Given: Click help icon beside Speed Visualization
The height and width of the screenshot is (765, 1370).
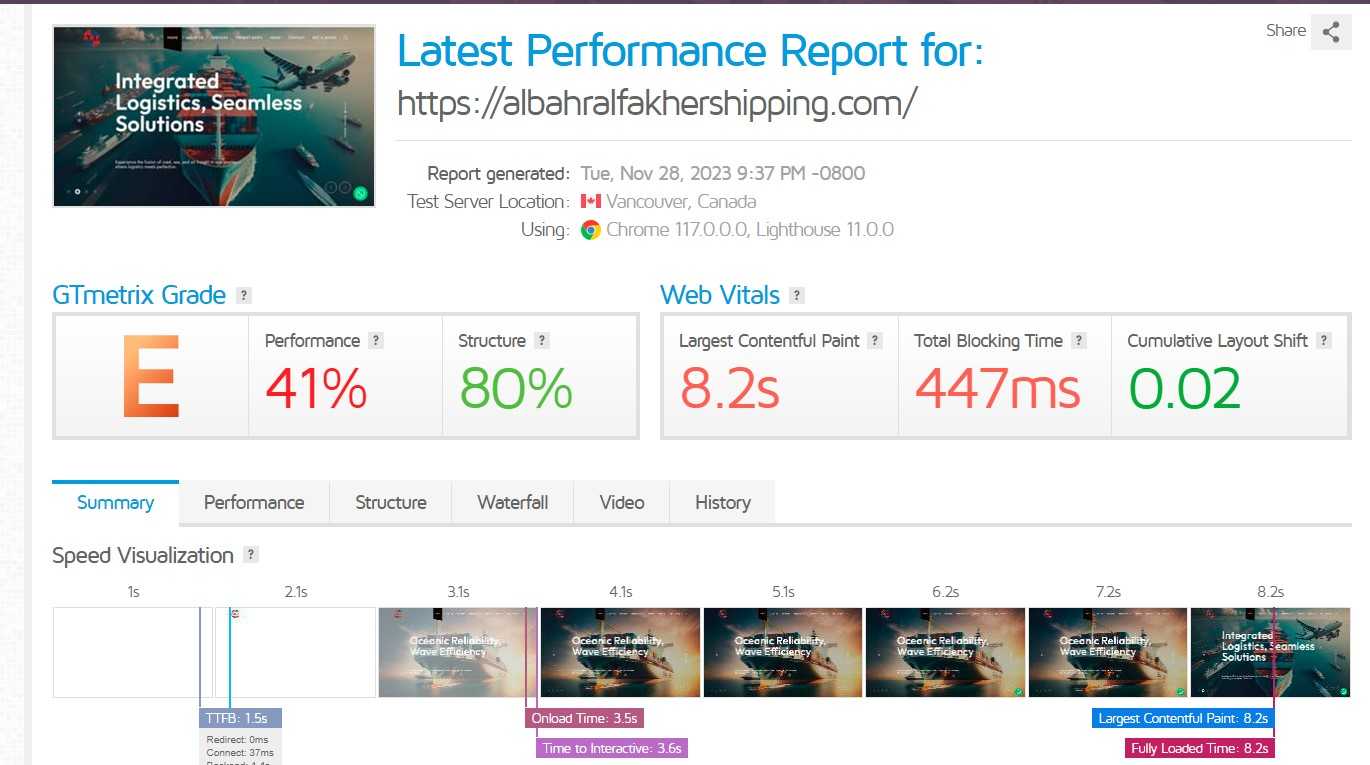Looking at the screenshot, I should point(251,555).
